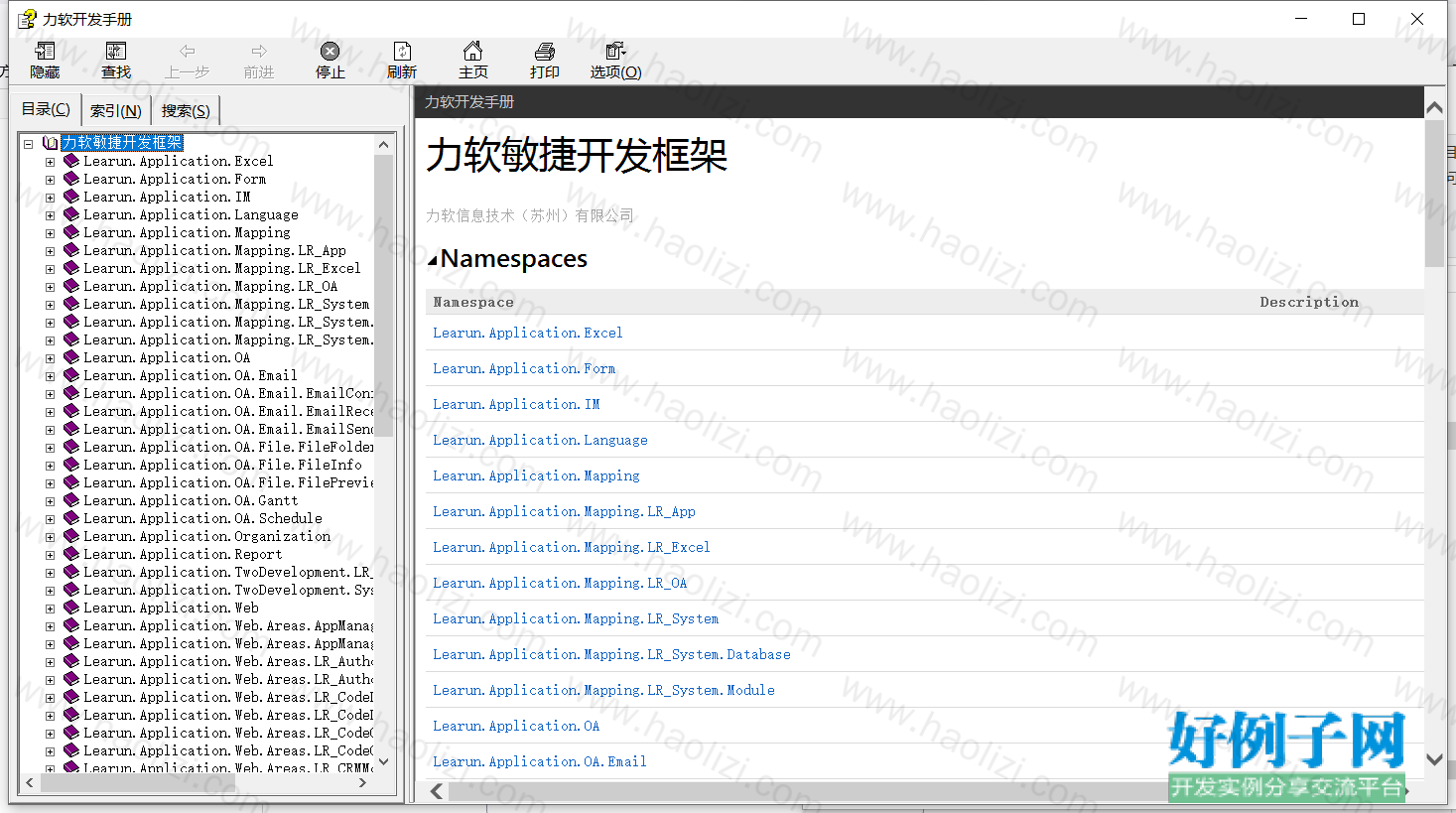Click tree pane vertical scrollbar up arrow
Screen dimensions: 1456x813
(384, 144)
